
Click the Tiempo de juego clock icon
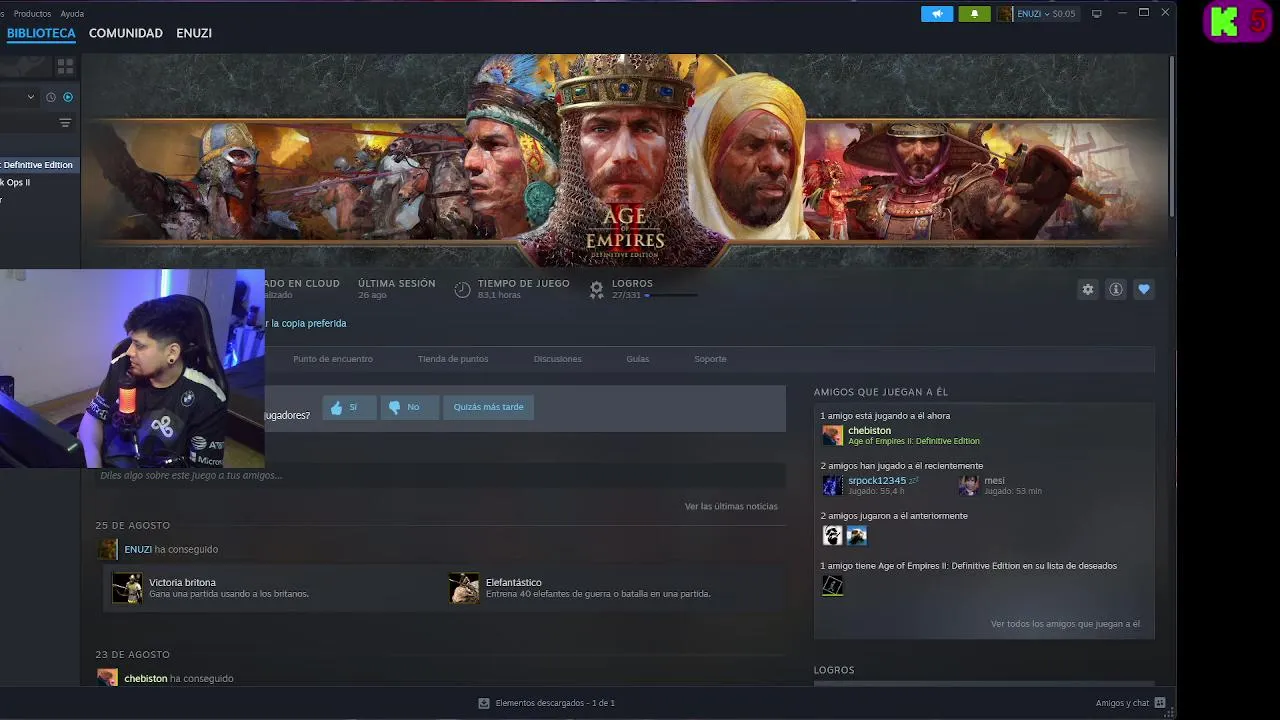462,289
